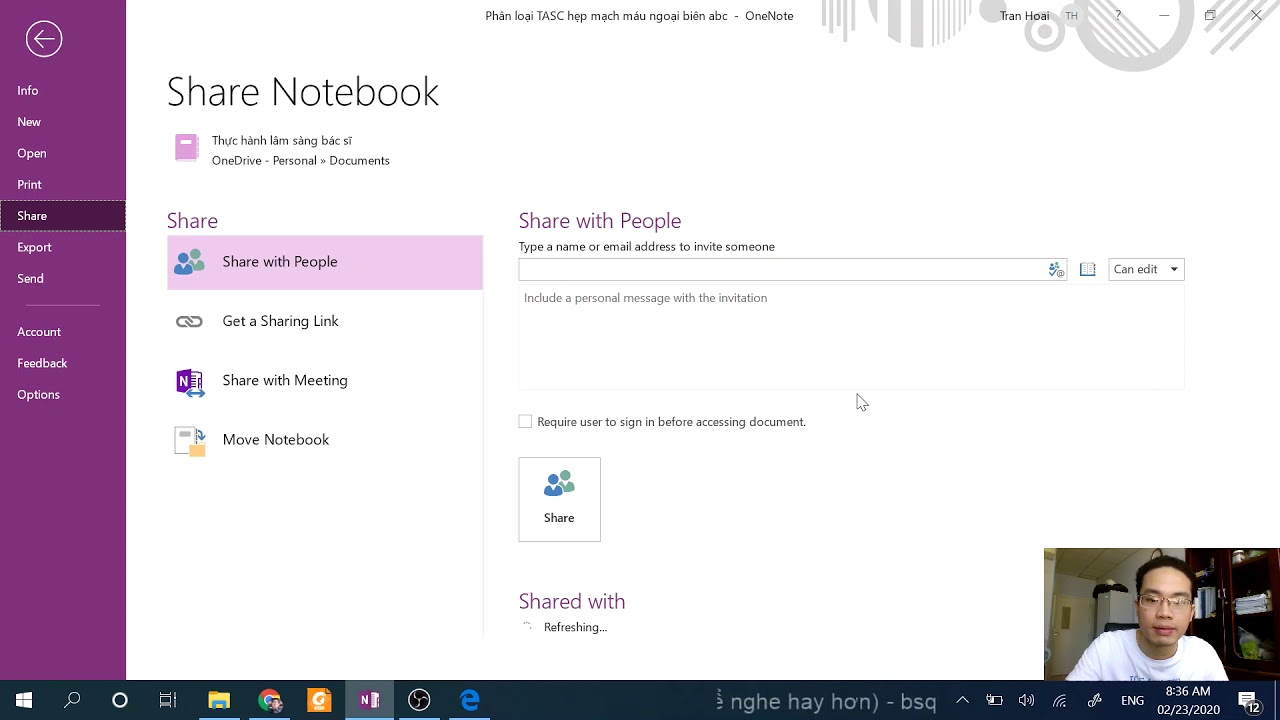This screenshot has width=1280, height=720.
Task: Open the Help question mark
Action: 1118,16
